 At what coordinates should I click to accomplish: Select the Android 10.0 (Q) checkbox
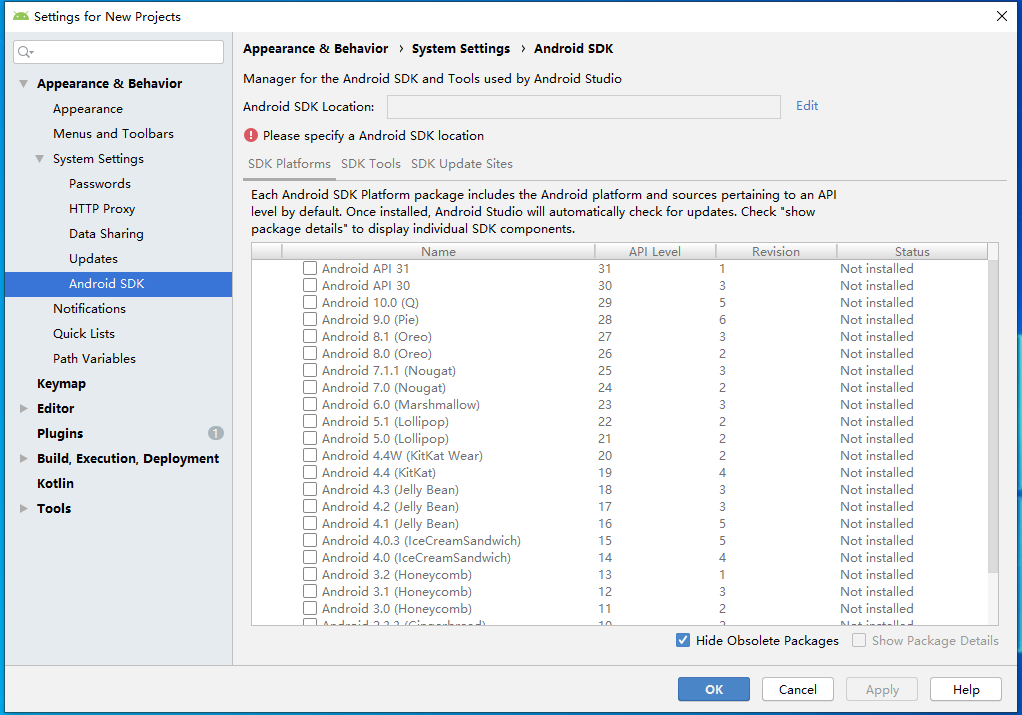310,302
